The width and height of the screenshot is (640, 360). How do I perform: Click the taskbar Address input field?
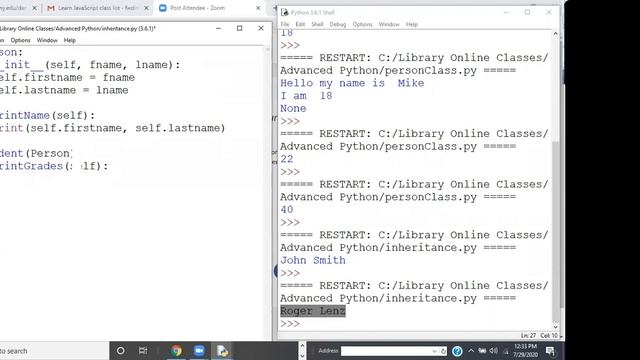[x=386, y=351]
